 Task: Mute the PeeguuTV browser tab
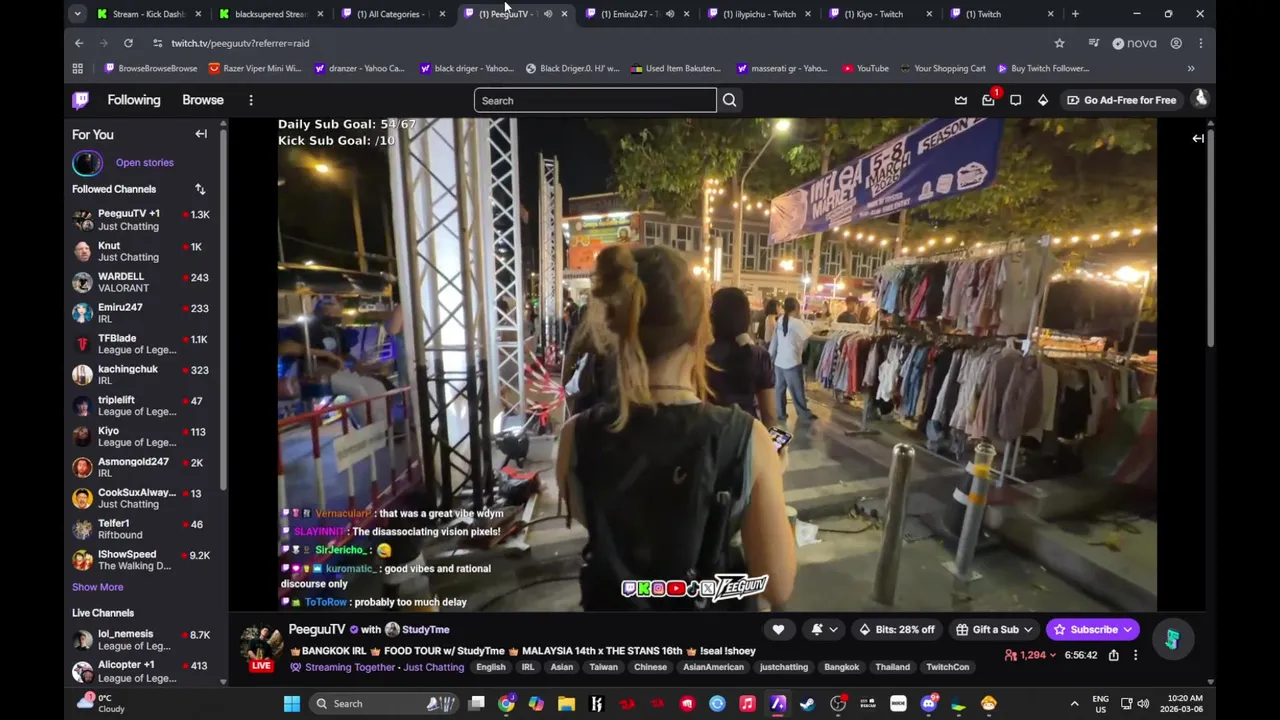(x=547, y=14)
